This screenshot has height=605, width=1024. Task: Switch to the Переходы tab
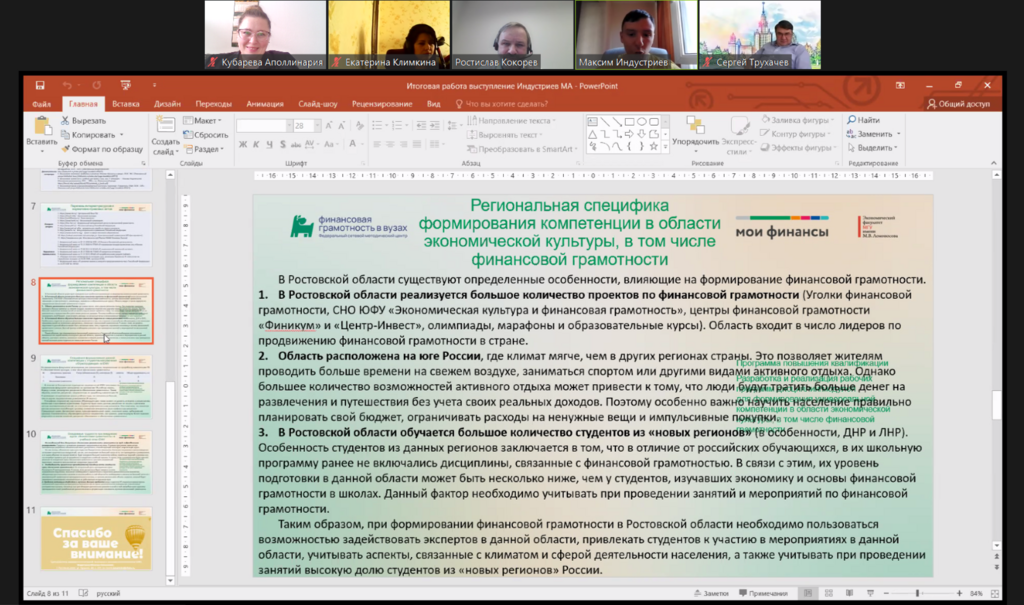point(213,104)
